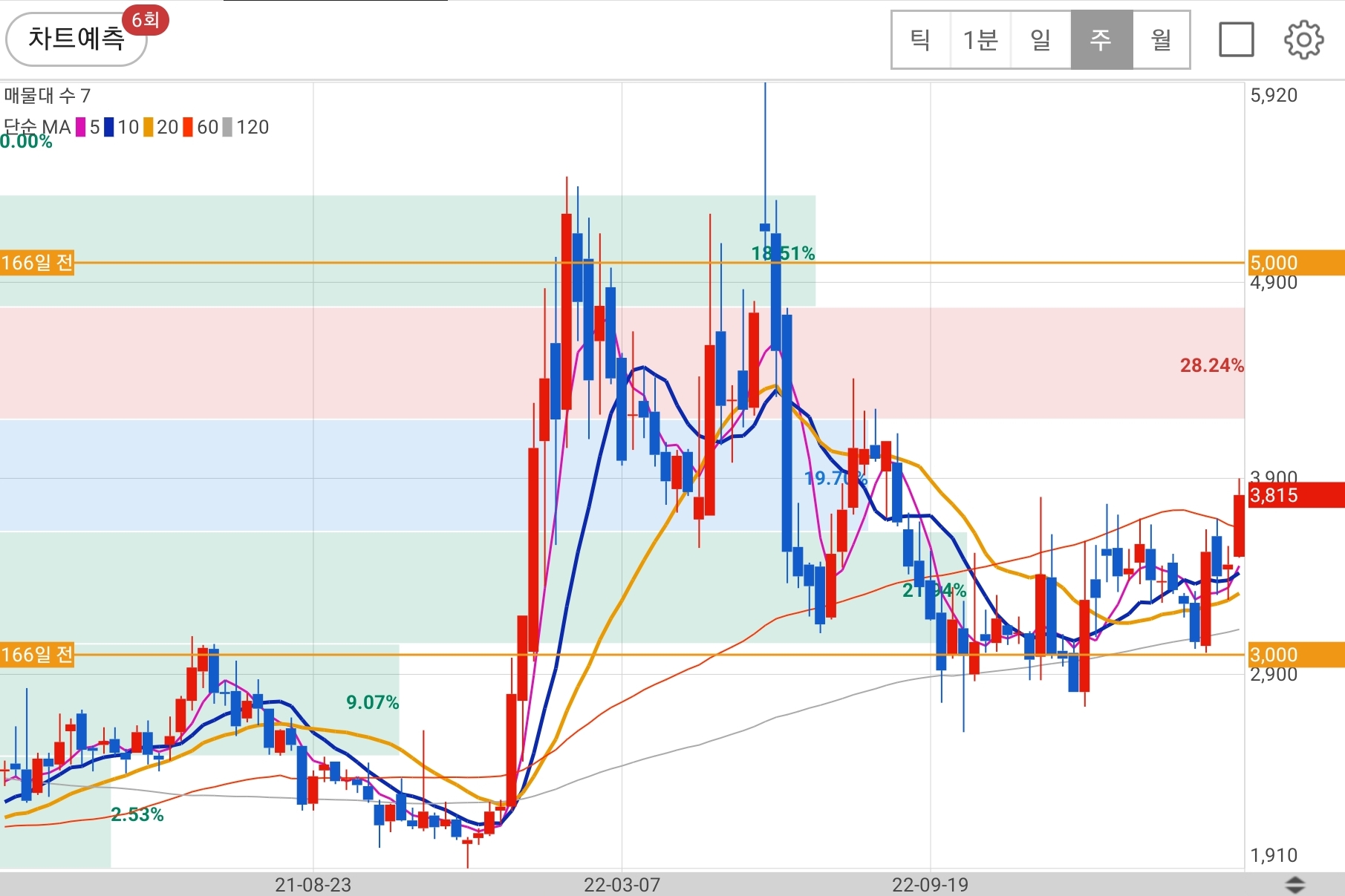The height and width of the screenshot is (896, 1345).
Task: Open the chart settings gear icon
Action: pos(1303,39)
